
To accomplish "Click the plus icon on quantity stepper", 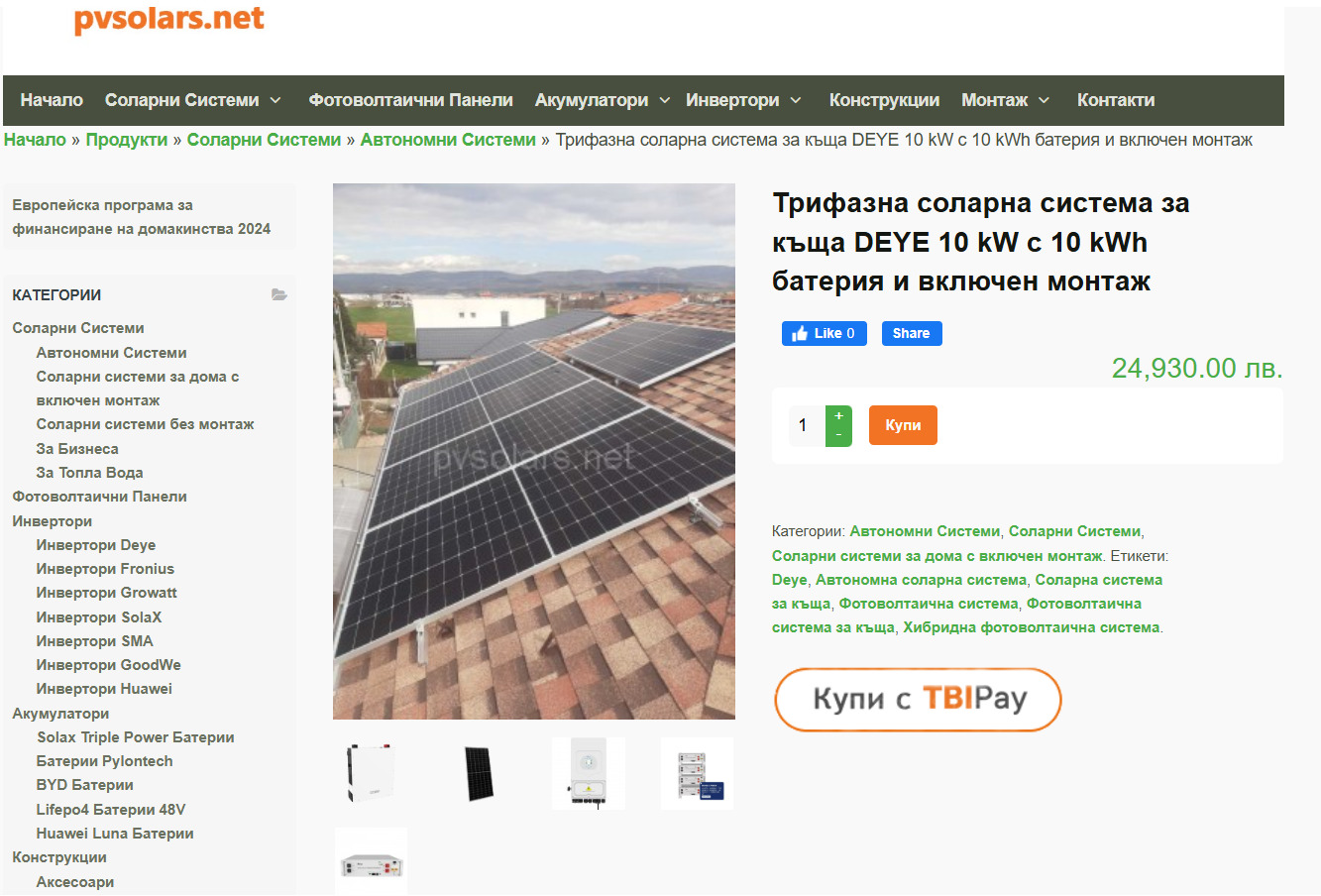I will click(838, 416).
